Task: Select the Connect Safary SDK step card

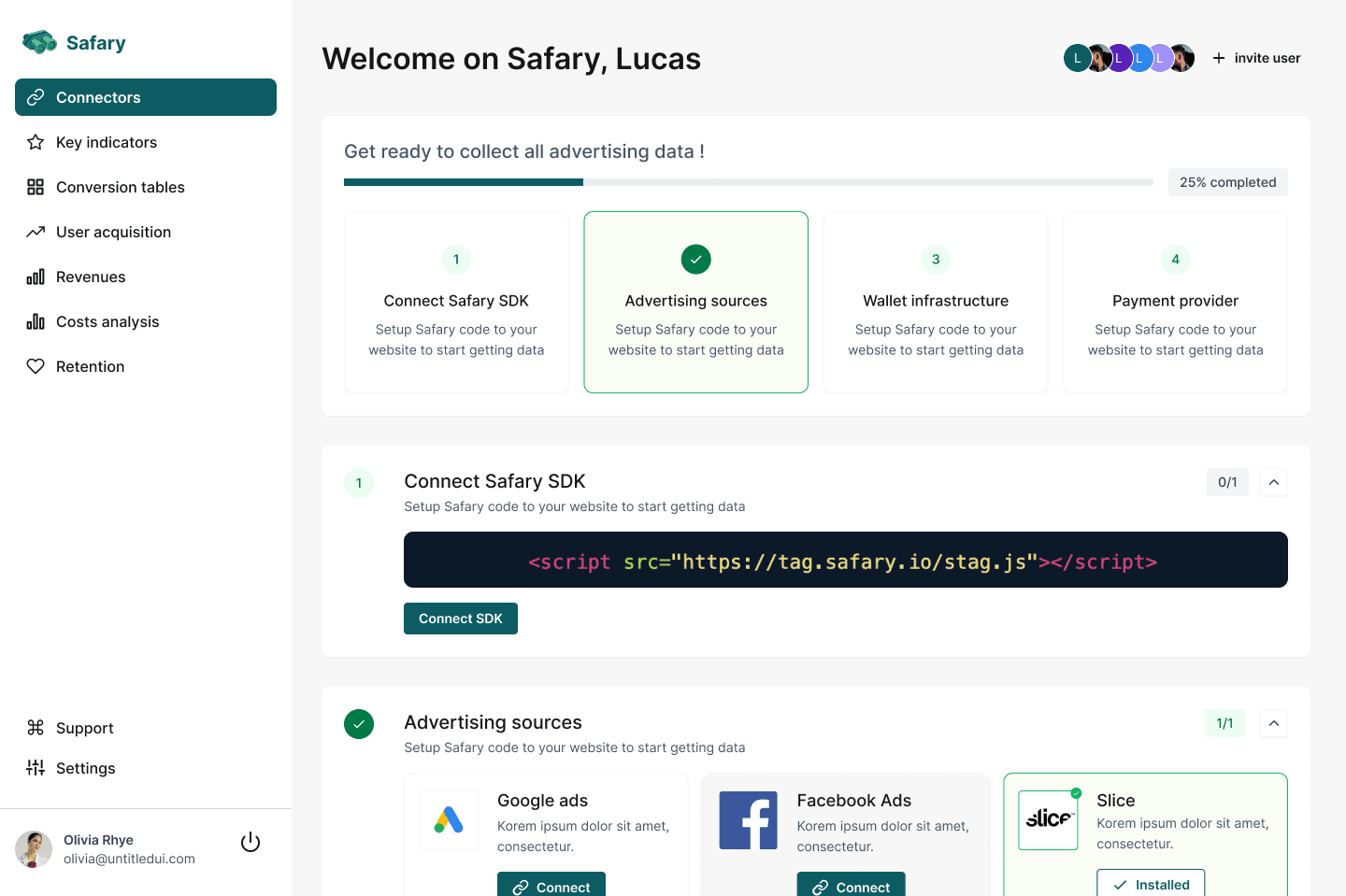Action: (x=456, y=302)
